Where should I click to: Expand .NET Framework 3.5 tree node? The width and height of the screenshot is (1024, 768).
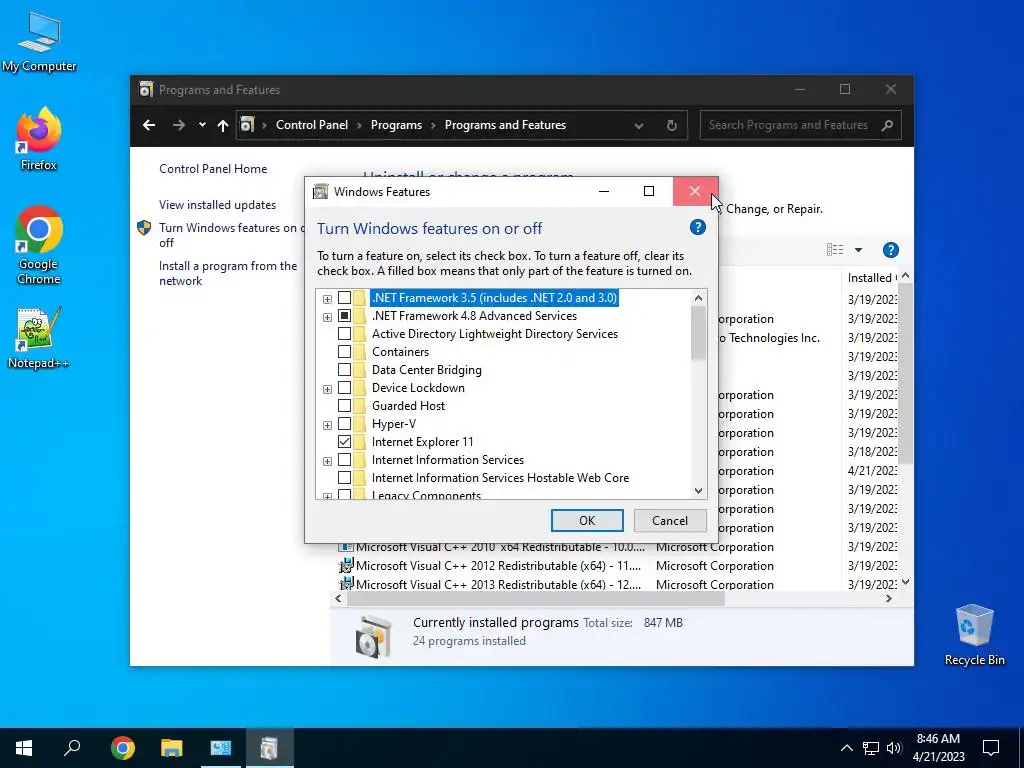coord(327,299)
